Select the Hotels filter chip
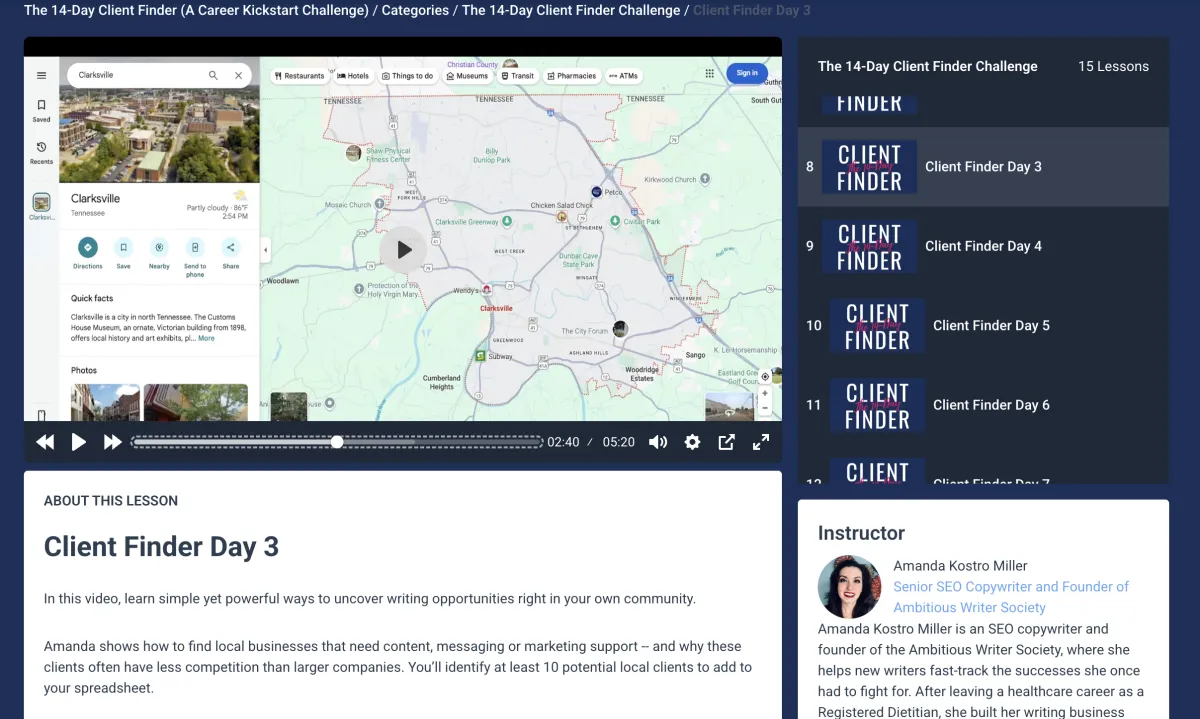The height and width of the screenshot is (719, 1200). pyautogui.click(x=353, y=76)
